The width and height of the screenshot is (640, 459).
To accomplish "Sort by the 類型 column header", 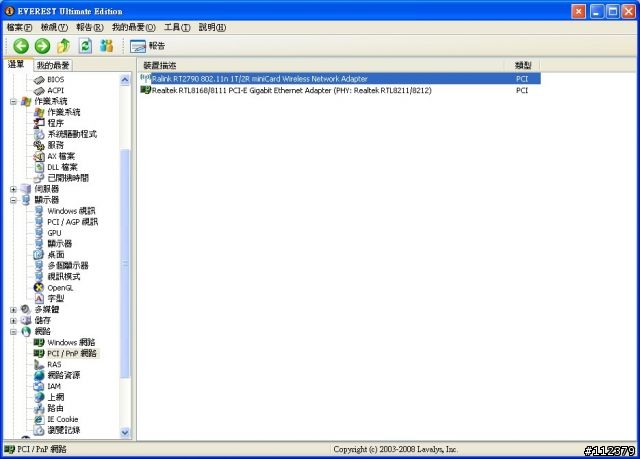I will (x=522, y=65).
